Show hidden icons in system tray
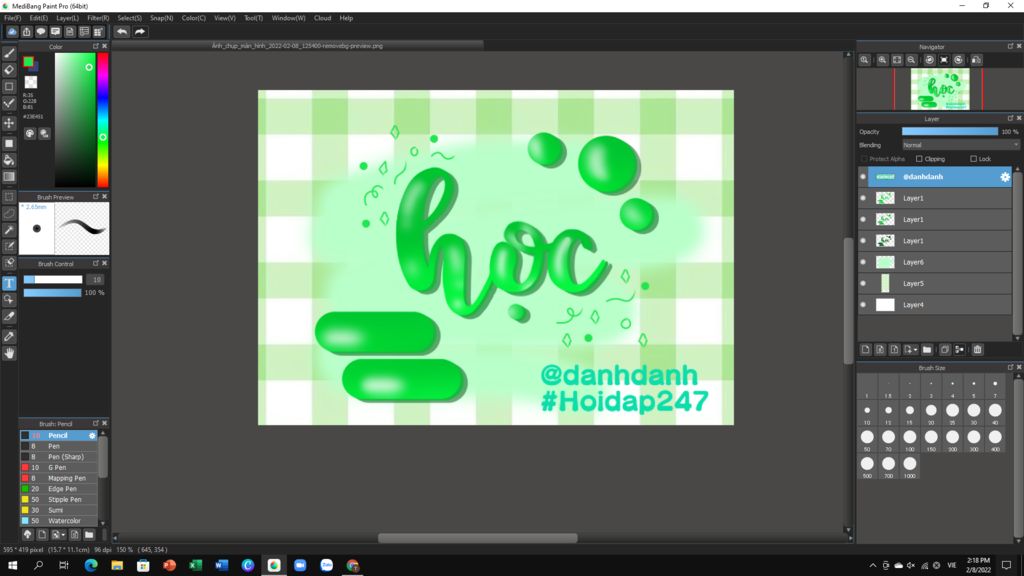Image resolution: width=1024 pixels, height=576 pixels. pos(872,565)
